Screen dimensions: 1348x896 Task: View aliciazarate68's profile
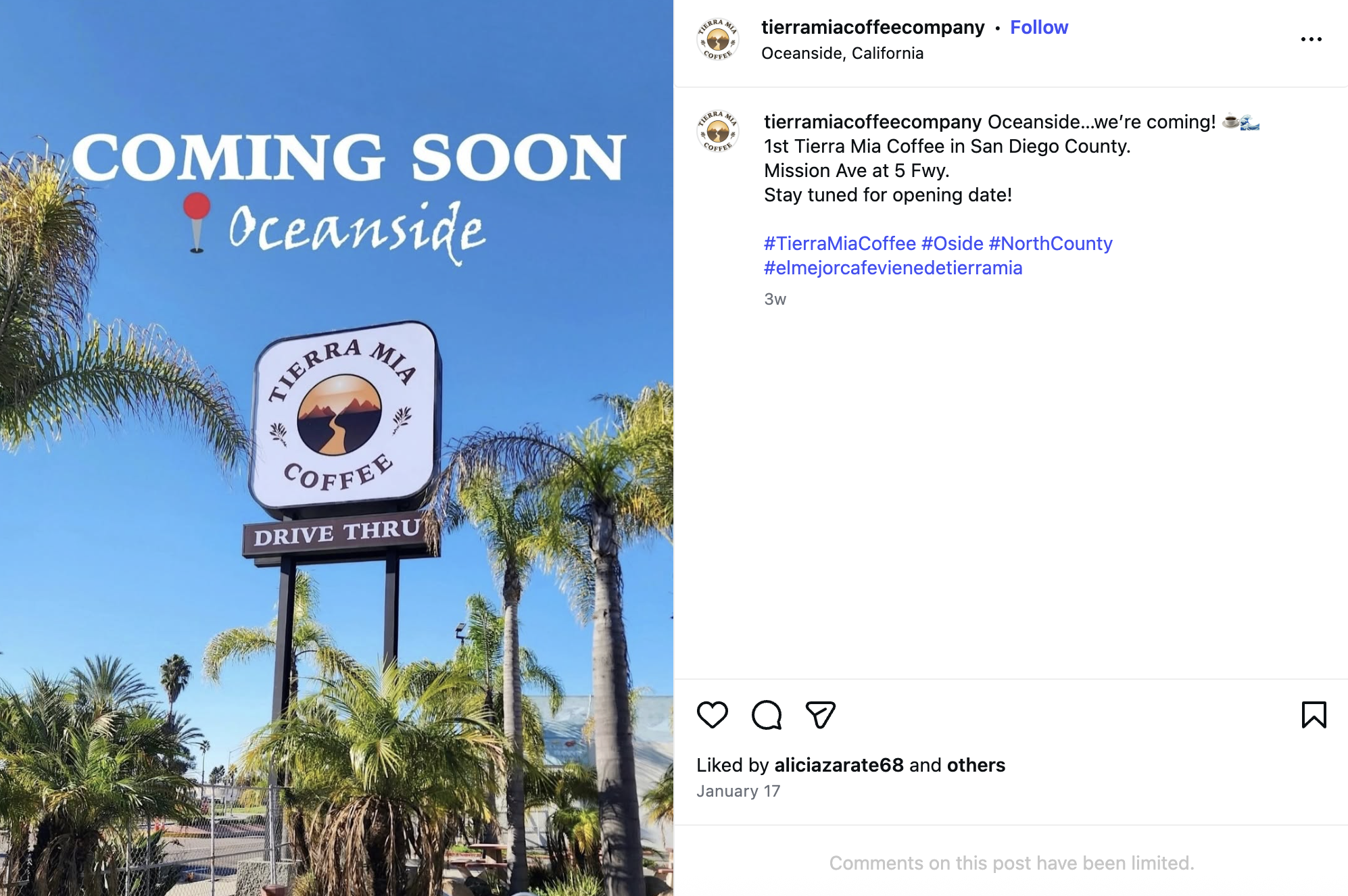[839, 765]
